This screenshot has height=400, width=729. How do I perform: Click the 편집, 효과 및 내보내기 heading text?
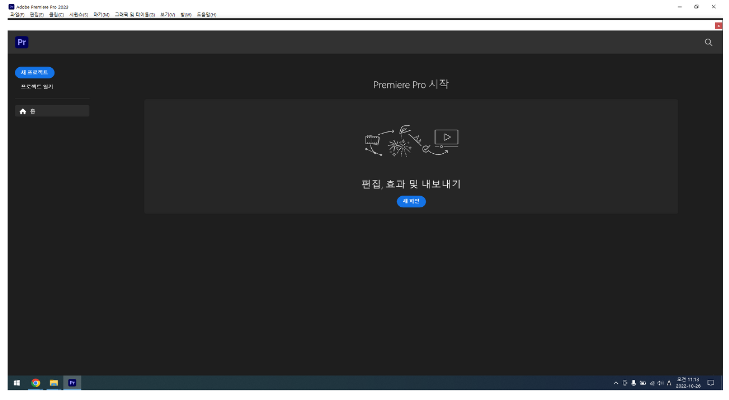(411, 184)
